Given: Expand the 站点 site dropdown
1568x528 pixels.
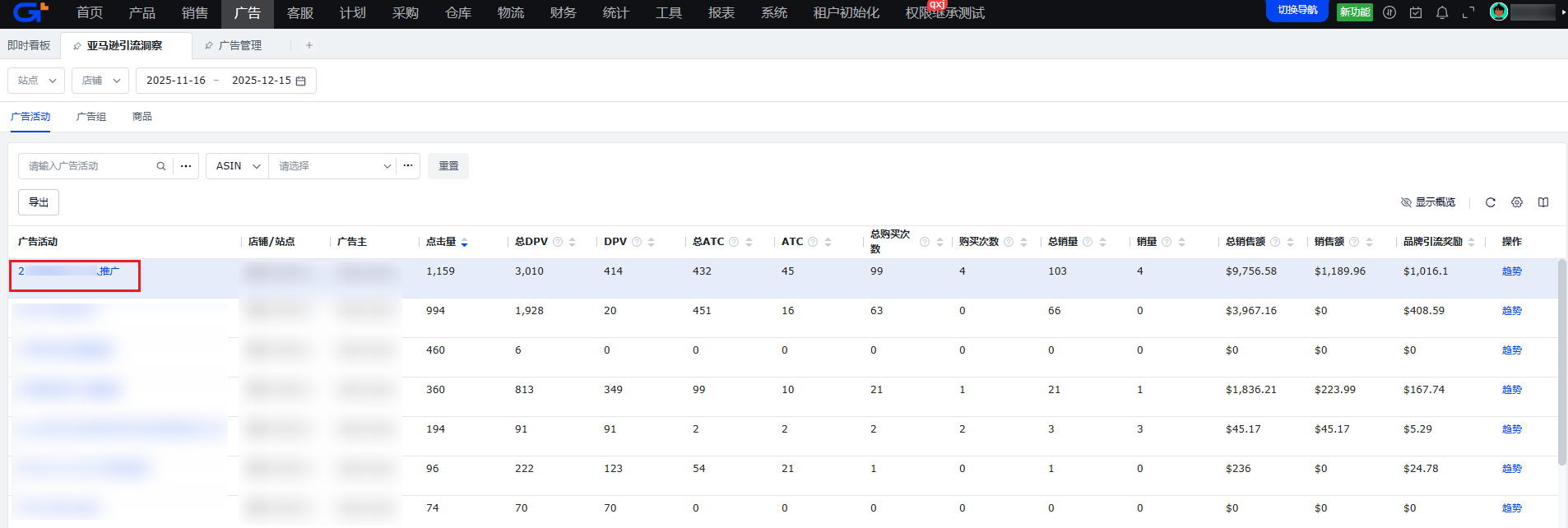Looking at the screenshot, I should coord(36,81).
